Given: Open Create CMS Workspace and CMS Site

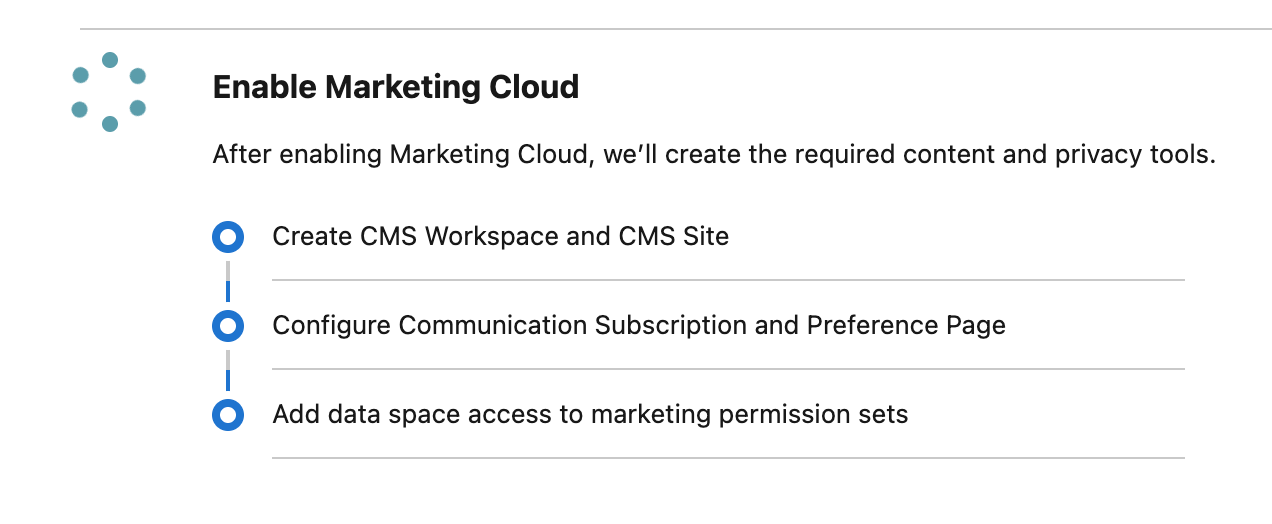Looking at the screenshot, I should click(x=500, y=237).
